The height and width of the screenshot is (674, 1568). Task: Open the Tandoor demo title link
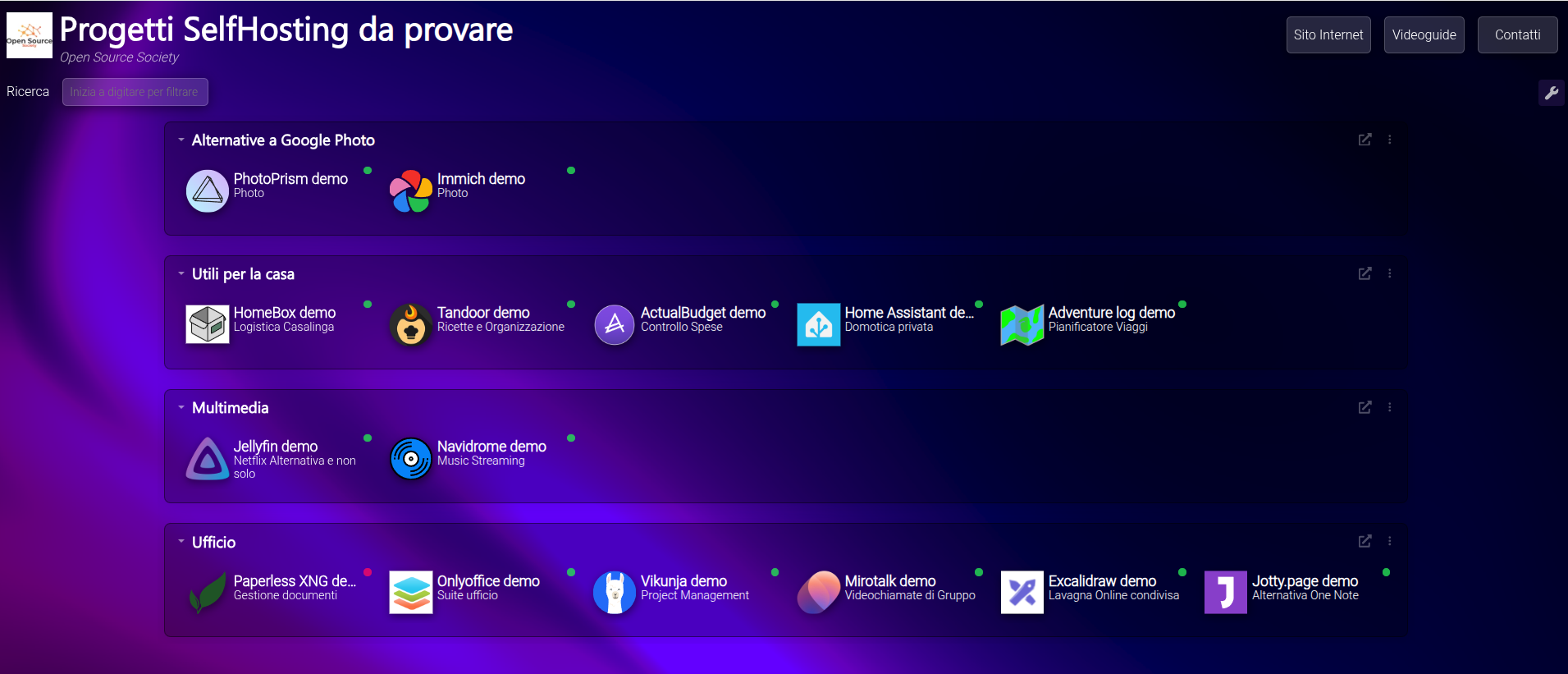pyautogui.click(x=483, y=312)
